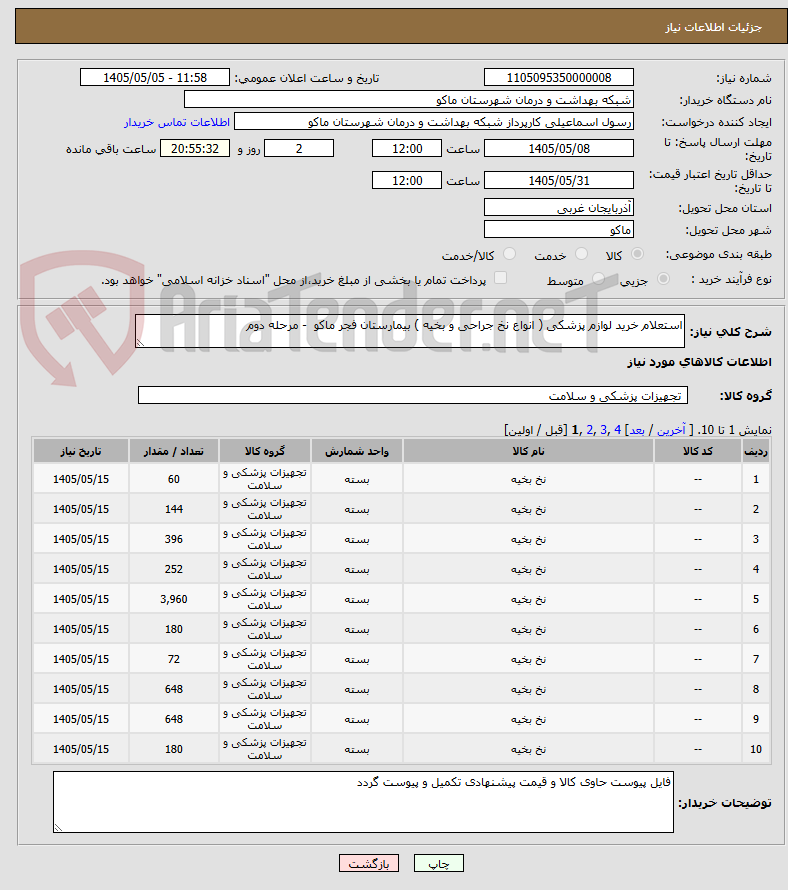This screenshot has width=788, height=890.
Task: Click quantity 396 in row 3
Action: click(174, 539)
